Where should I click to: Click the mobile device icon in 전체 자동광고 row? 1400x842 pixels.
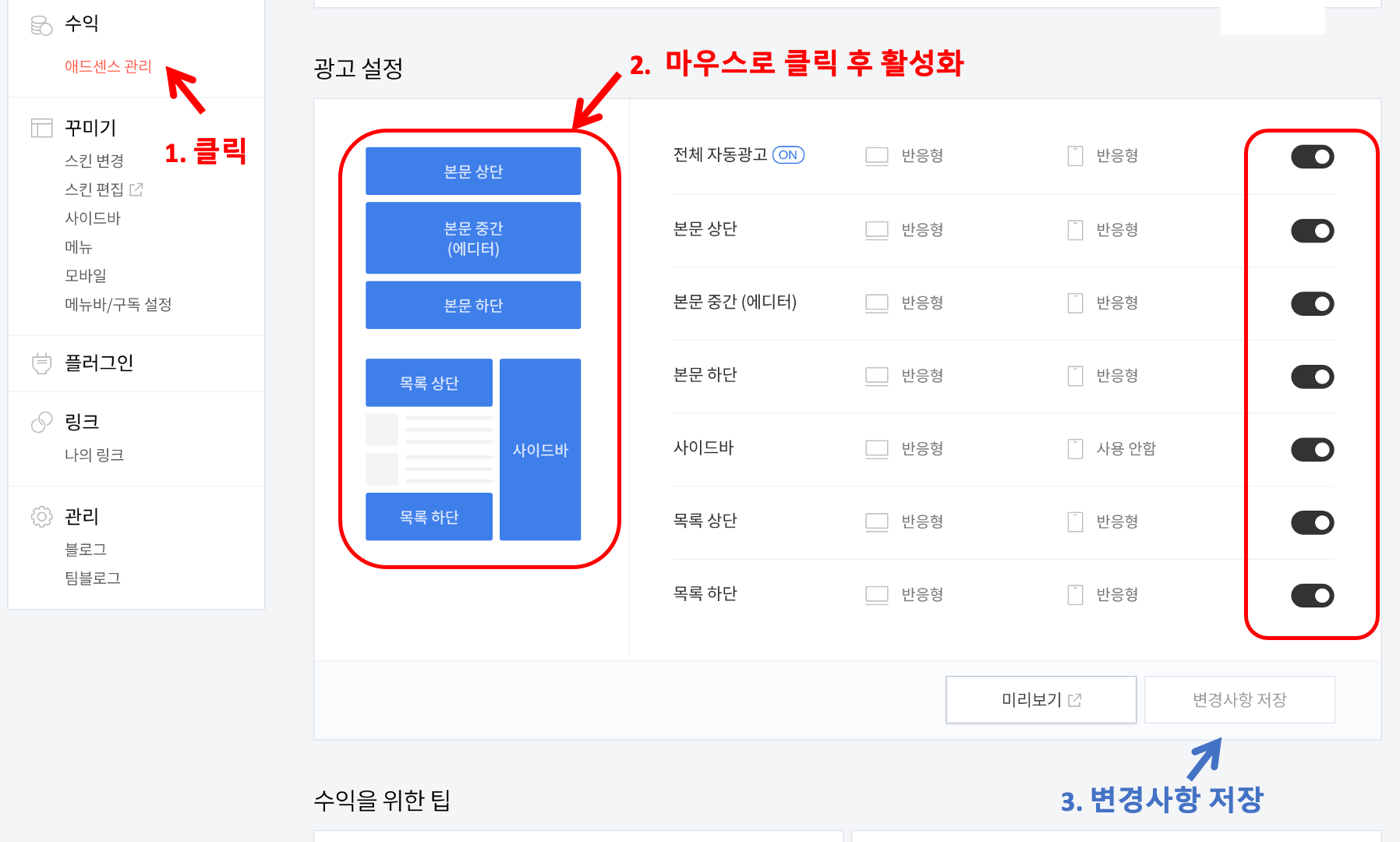click(1075, 156)
